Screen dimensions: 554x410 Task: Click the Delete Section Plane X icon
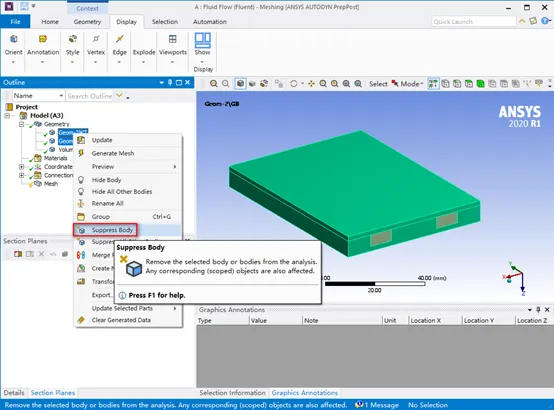click(x=41, y=254)
